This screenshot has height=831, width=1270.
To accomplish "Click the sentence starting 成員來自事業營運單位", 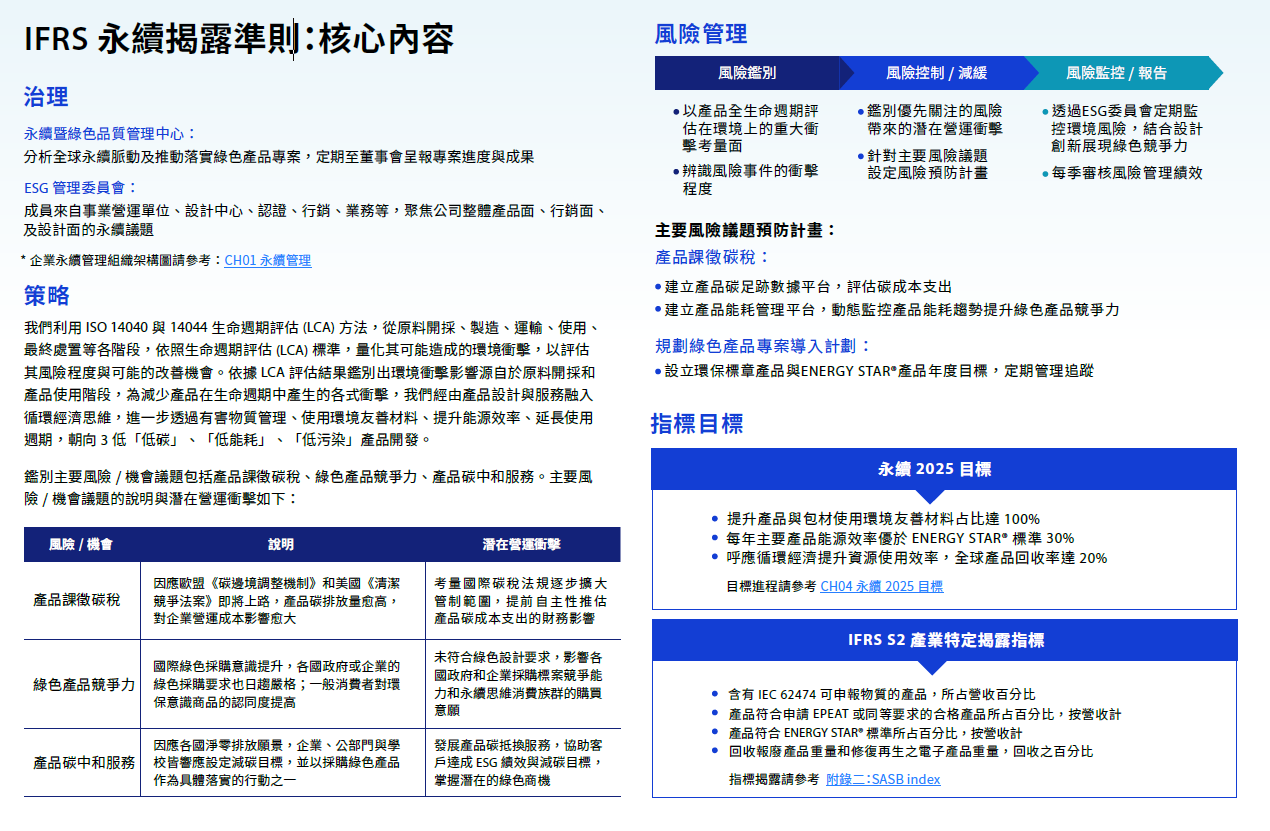I will tap(315, 220).
